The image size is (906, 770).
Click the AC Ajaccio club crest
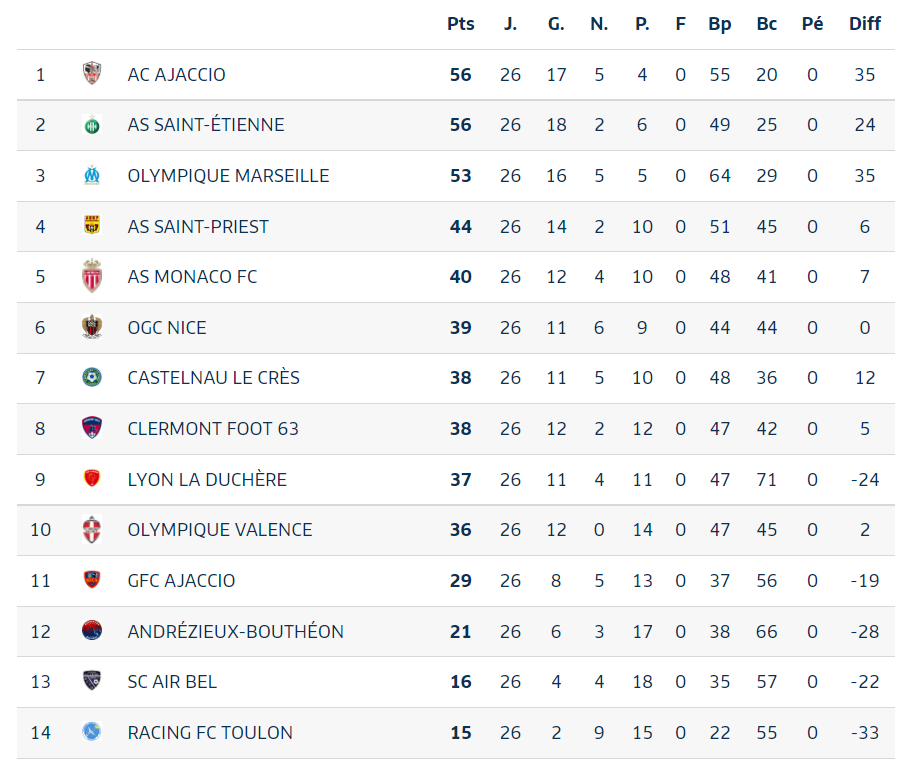click(x=92, y=74)
